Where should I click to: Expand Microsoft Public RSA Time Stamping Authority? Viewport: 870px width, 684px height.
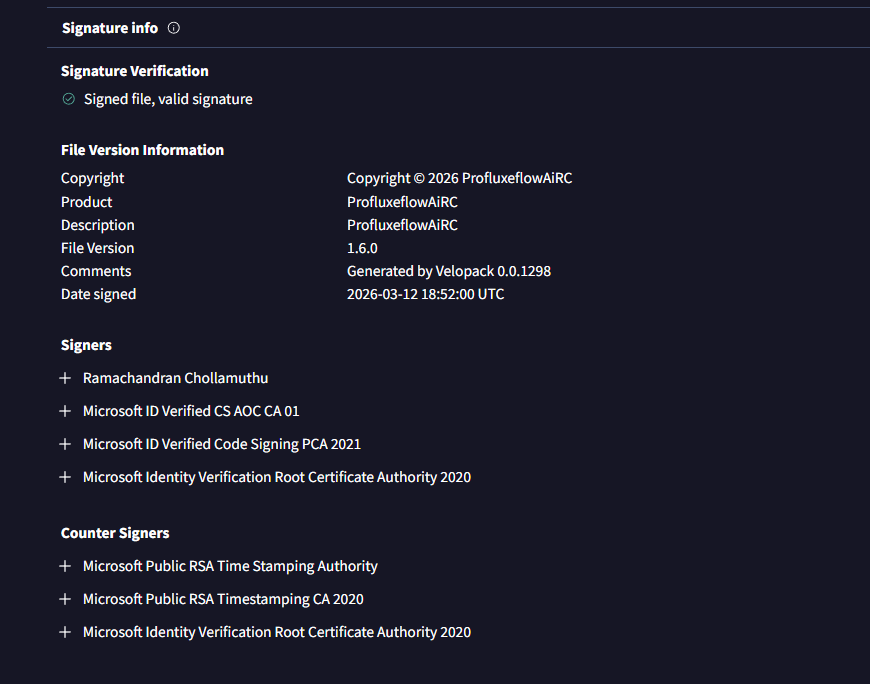click(x=65, y=566)
